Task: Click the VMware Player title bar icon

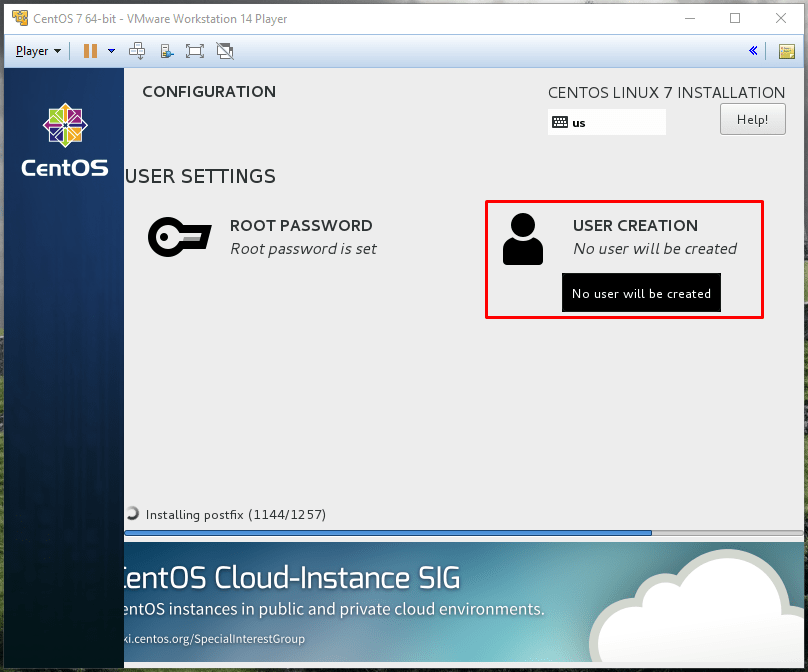Action: pos(20,18)
